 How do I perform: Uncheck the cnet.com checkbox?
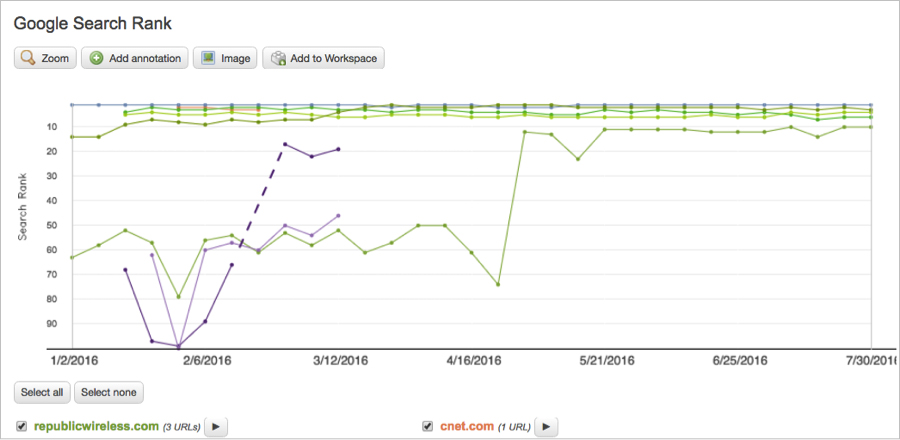[x=427, y=426]
